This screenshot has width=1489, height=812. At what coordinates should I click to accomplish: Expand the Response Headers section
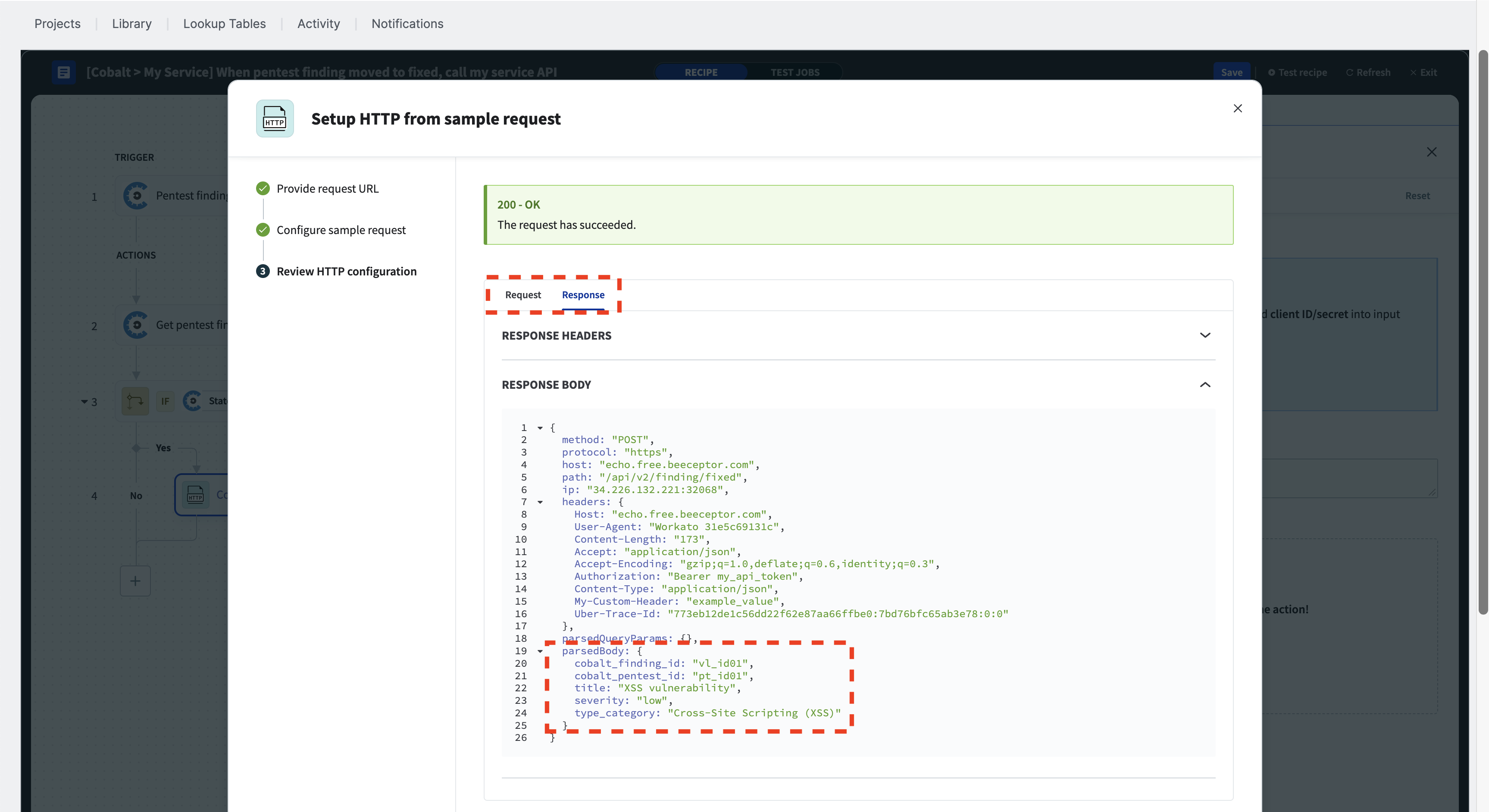[x=1204, y=335]
